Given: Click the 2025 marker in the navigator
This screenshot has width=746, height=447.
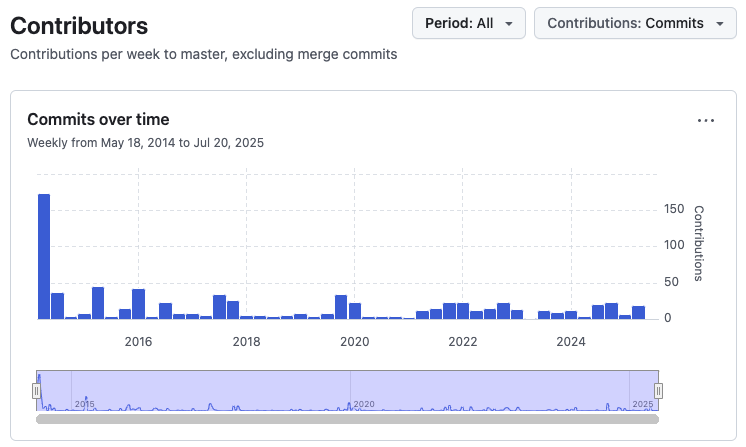Looking at the screenshot, I should pos(642,404).
